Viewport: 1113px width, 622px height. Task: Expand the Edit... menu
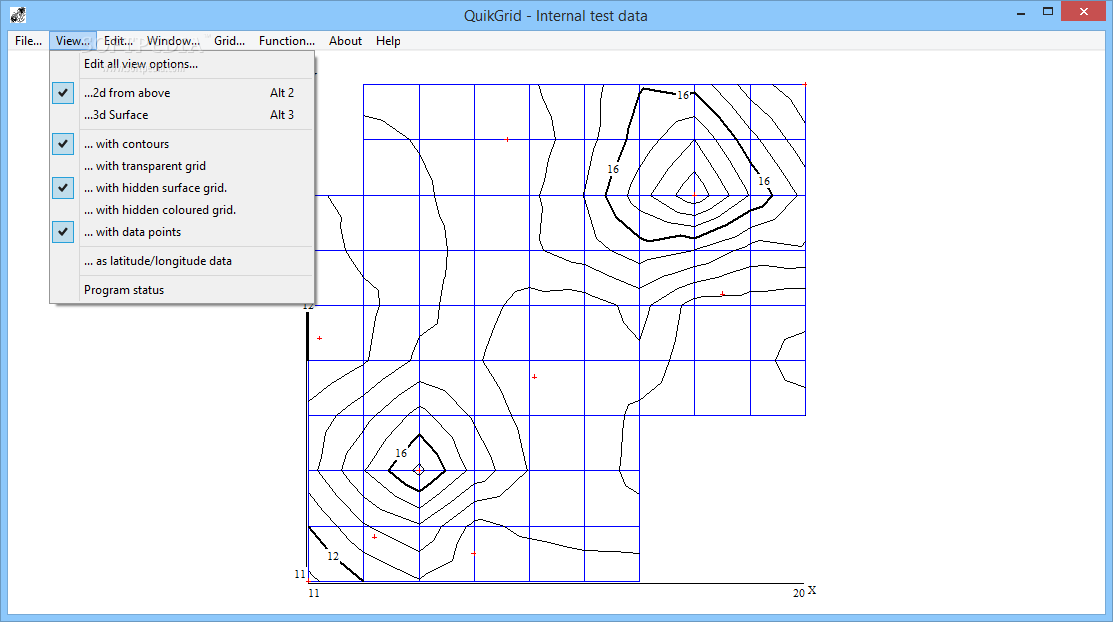118,41
